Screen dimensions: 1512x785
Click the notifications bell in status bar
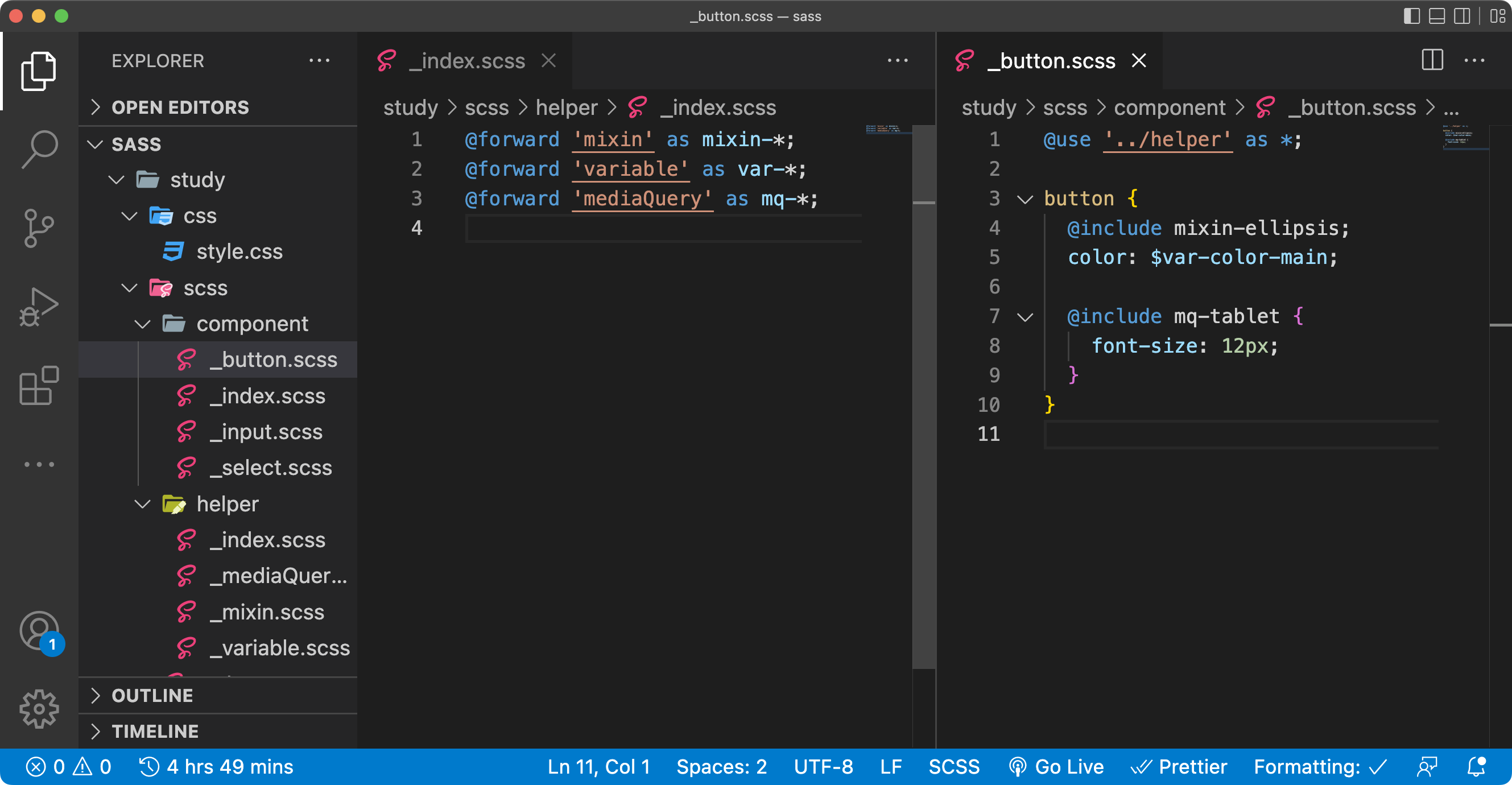coord(1477,767)
